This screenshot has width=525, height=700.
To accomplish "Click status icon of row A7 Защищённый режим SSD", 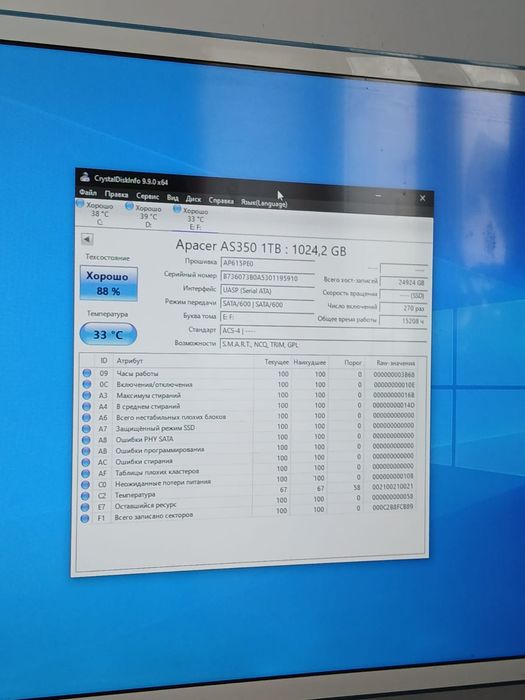I will pyautogui.click(x=86, y=429).
